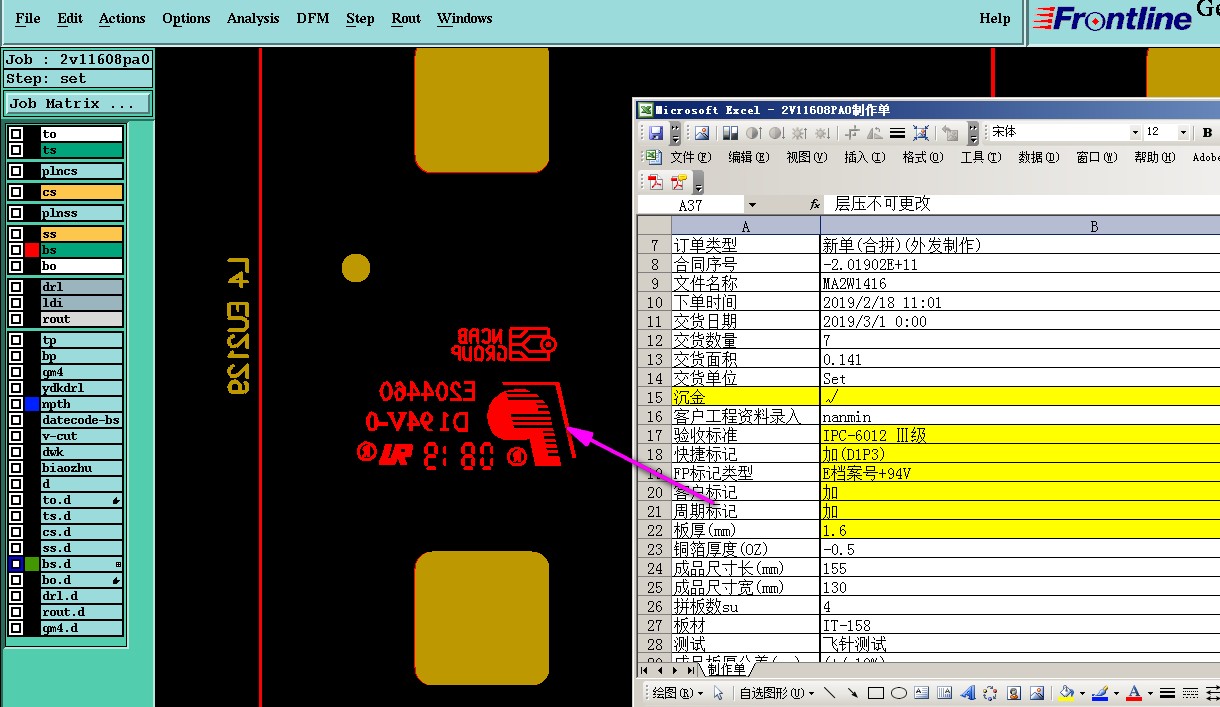
Task: Toggle the checkbox for layer 'to'
Action: pos(16,134)
